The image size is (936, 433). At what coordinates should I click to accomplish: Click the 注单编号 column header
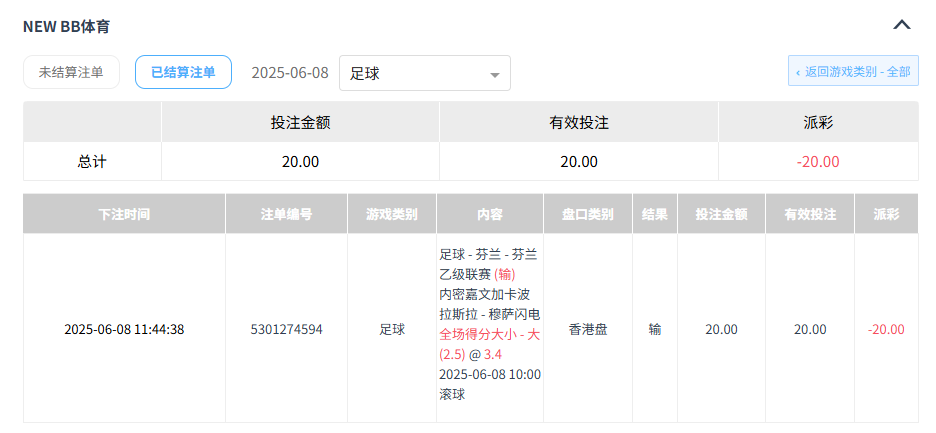click(x=286, y=214)
